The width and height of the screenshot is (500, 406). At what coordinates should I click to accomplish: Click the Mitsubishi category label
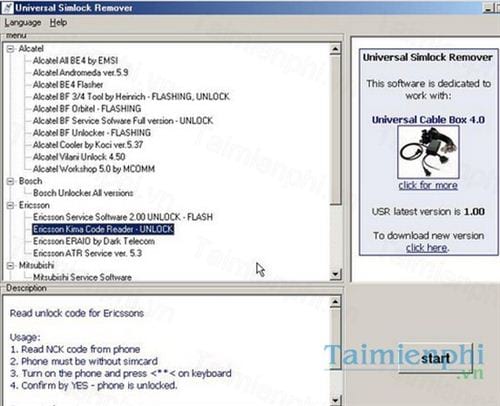[x=36, y=265]
